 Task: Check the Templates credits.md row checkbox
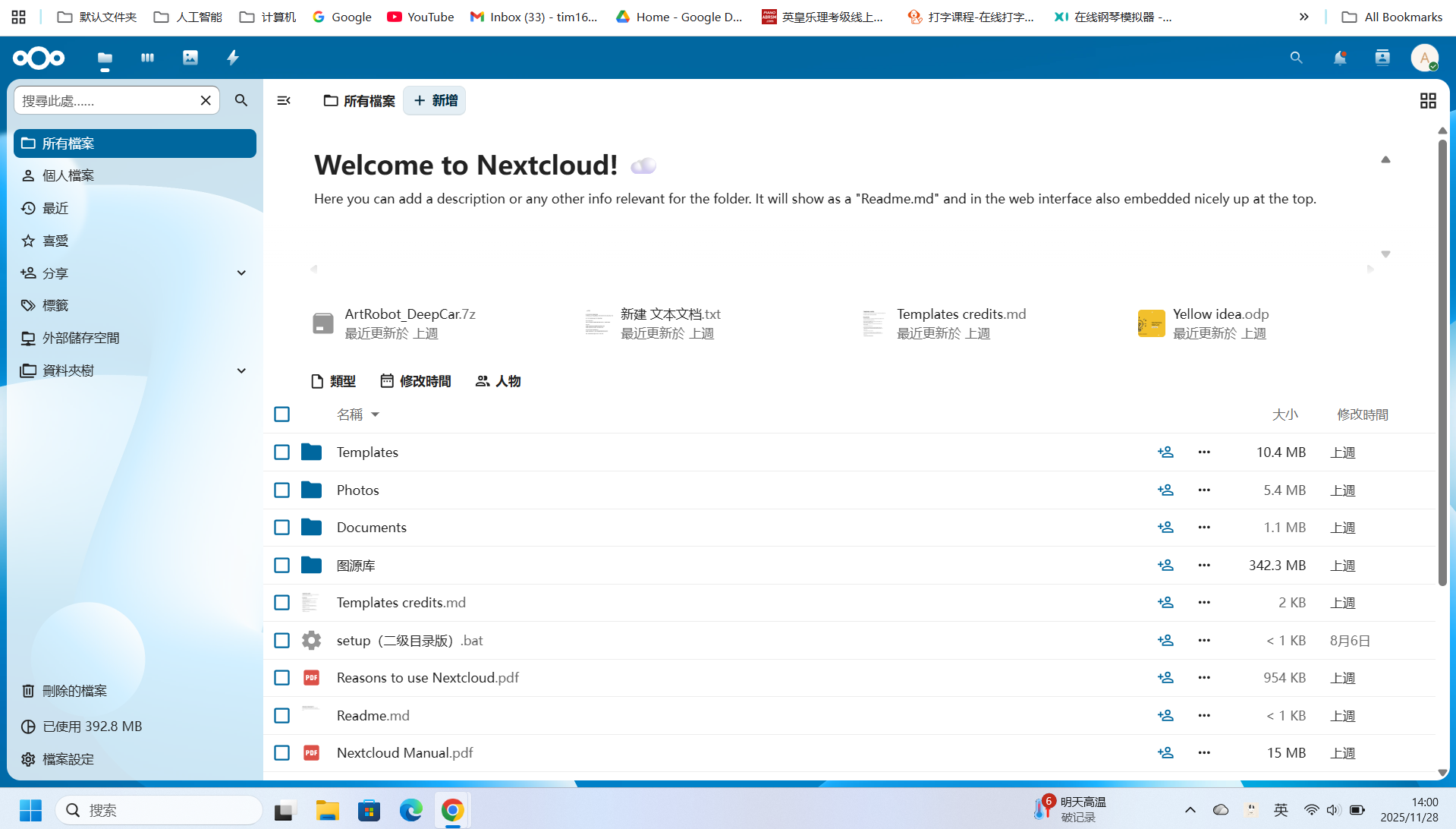[x=281, y=603]
